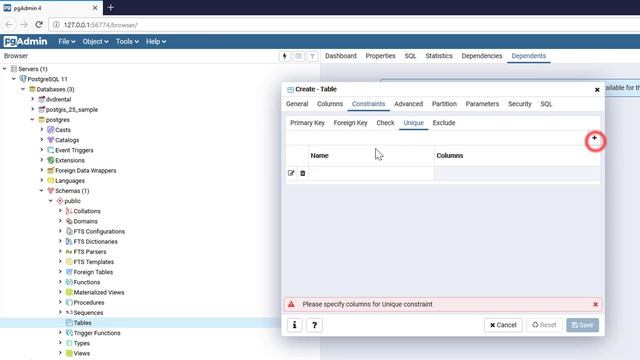Click the site info icon in address bar
Screen dimensions: 640x360
[56, 25]
